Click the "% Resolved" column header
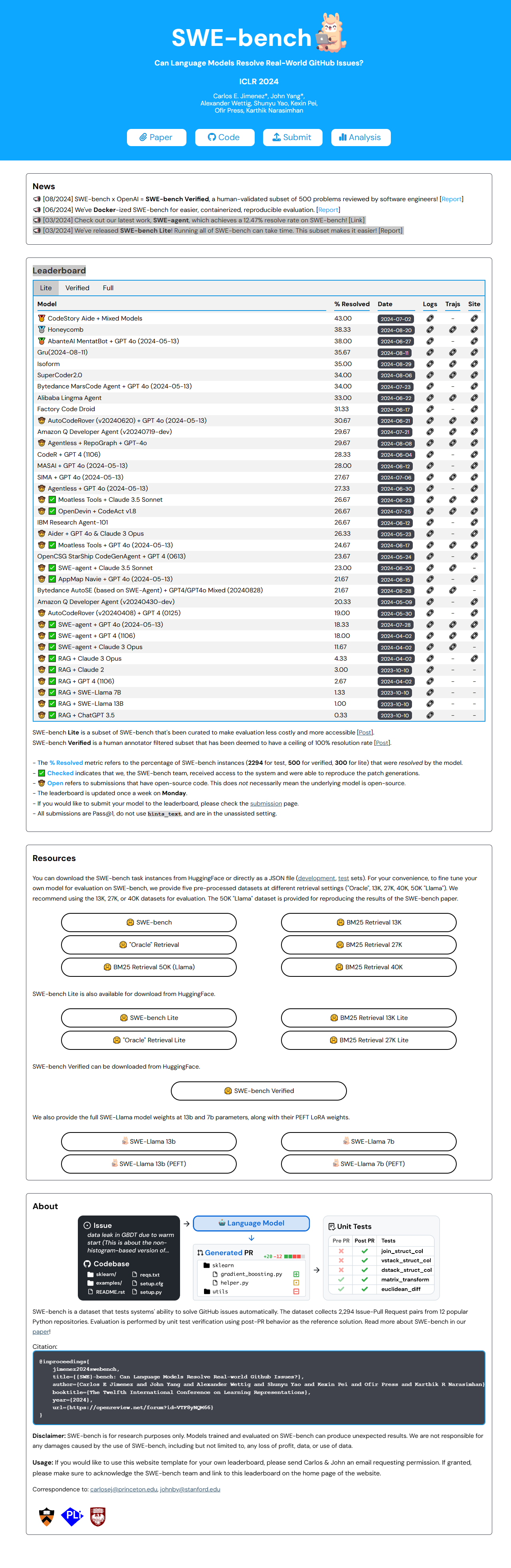The image size is (511, 1568). click(352, 304)
